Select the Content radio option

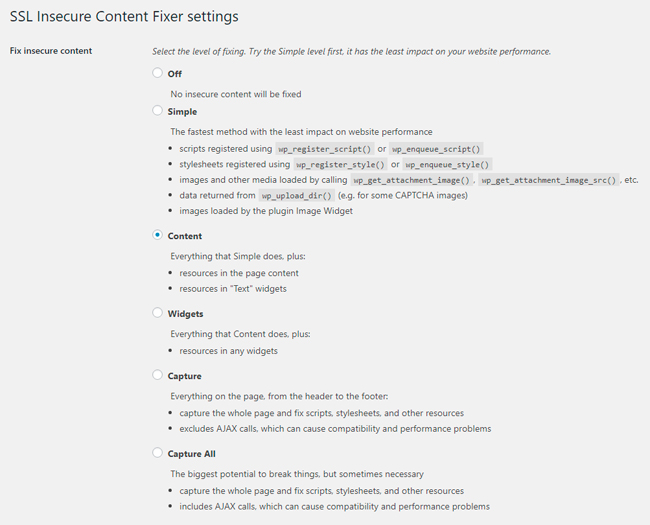[157, 236]
